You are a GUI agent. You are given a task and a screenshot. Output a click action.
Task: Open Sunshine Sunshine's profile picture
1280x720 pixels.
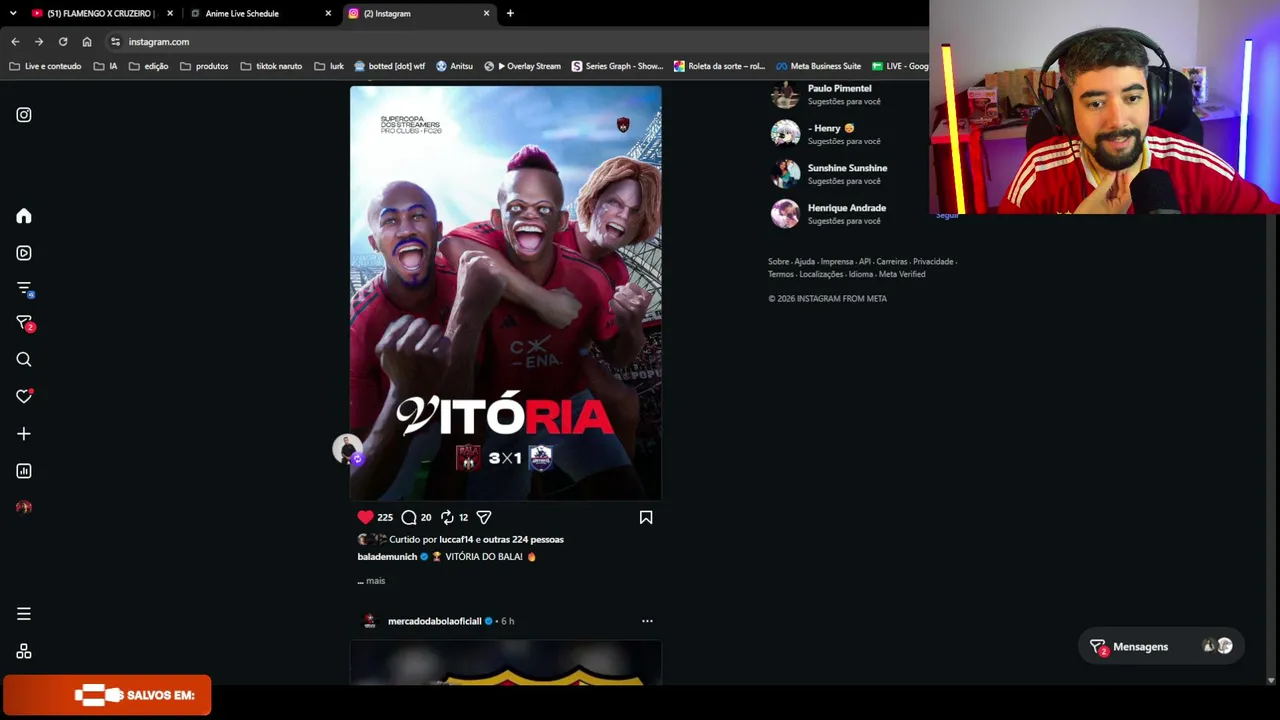785,173
